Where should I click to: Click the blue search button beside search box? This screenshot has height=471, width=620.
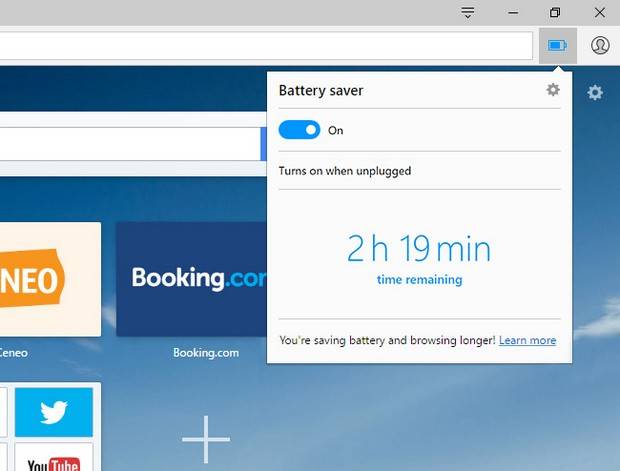pyautogui.click(x=264, y=144)
